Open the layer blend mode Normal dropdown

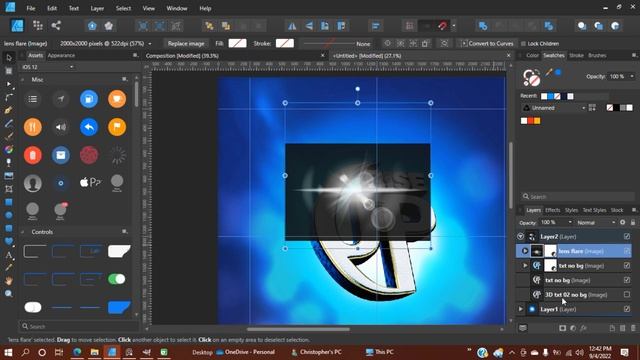(596, 222)
